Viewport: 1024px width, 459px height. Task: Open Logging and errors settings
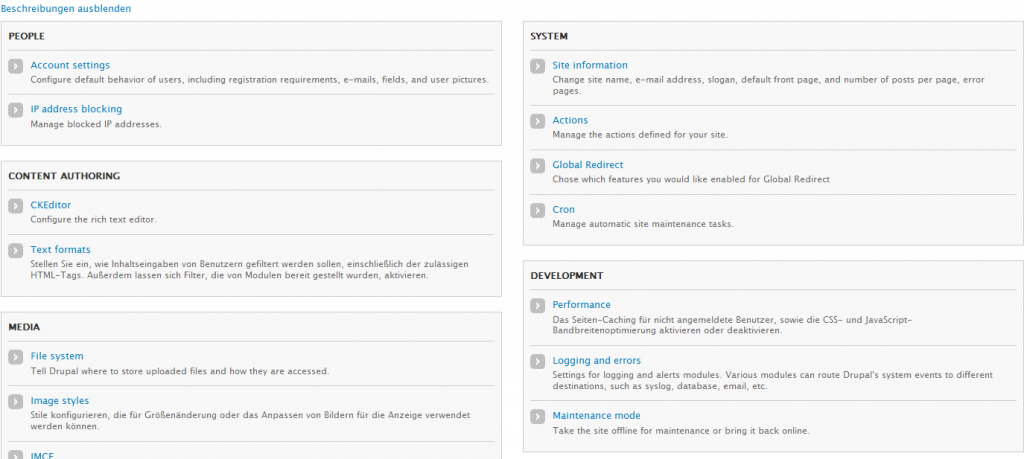point(597,360)
